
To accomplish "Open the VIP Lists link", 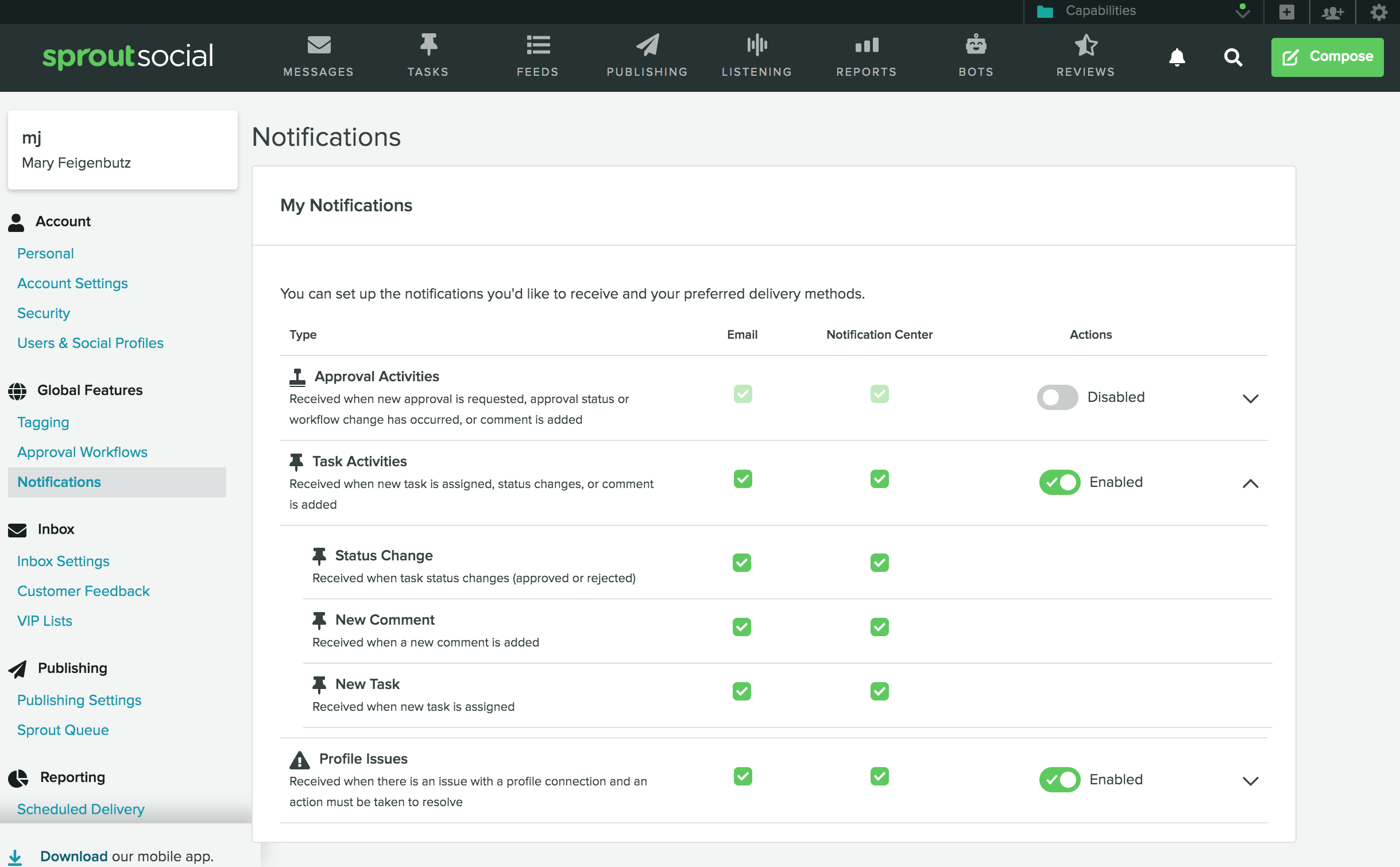I will (x=45, y=621).
